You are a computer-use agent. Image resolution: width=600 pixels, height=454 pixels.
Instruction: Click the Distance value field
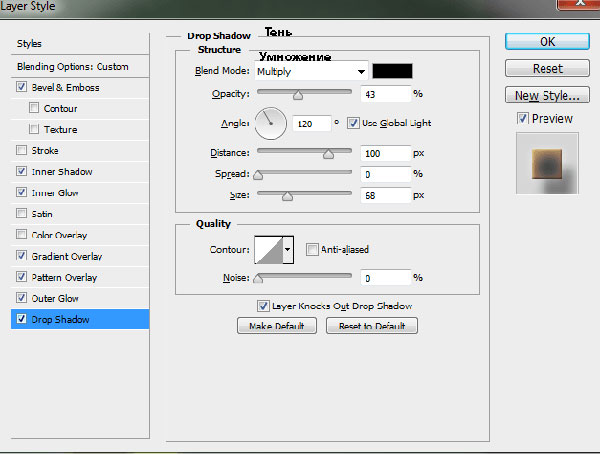point(385,154)
